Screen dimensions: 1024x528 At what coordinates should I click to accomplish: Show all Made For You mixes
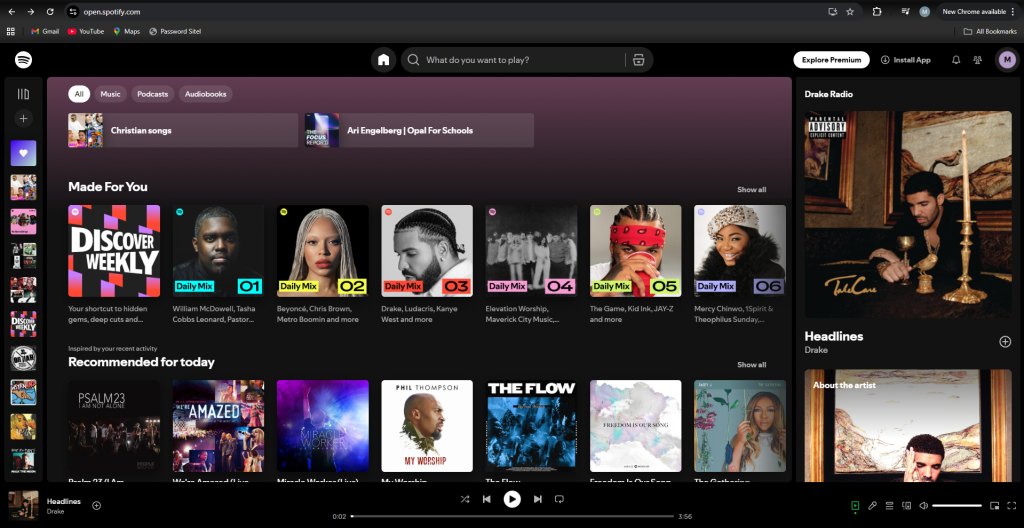[x=751, y=189]
